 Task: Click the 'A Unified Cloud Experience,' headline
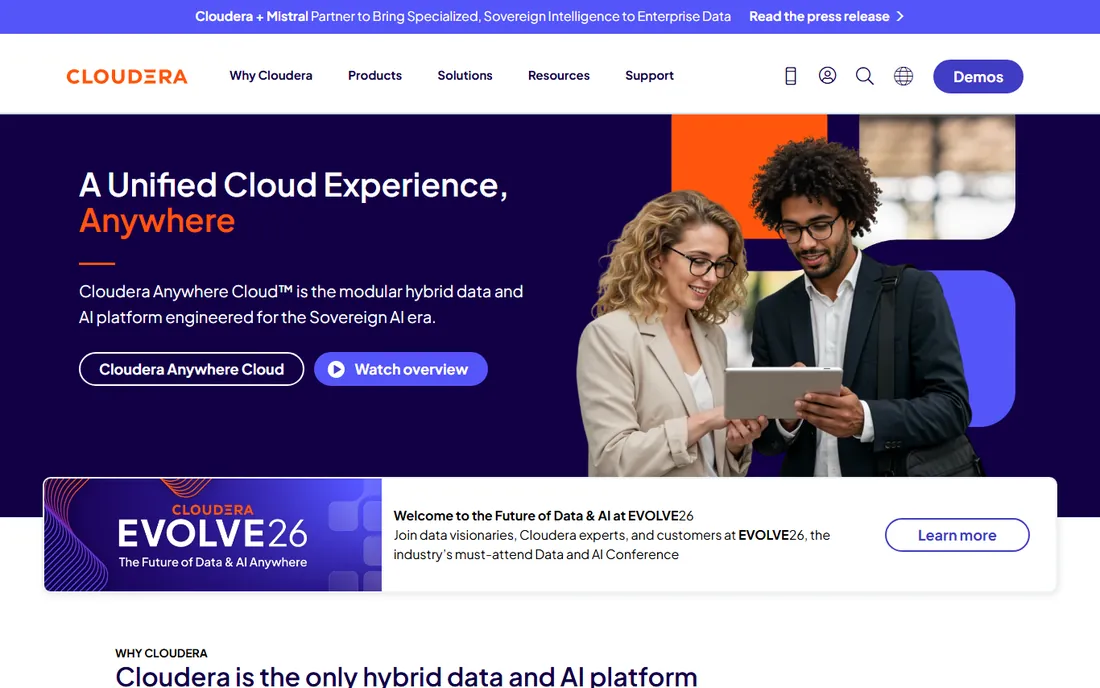[x=293, y=185]
